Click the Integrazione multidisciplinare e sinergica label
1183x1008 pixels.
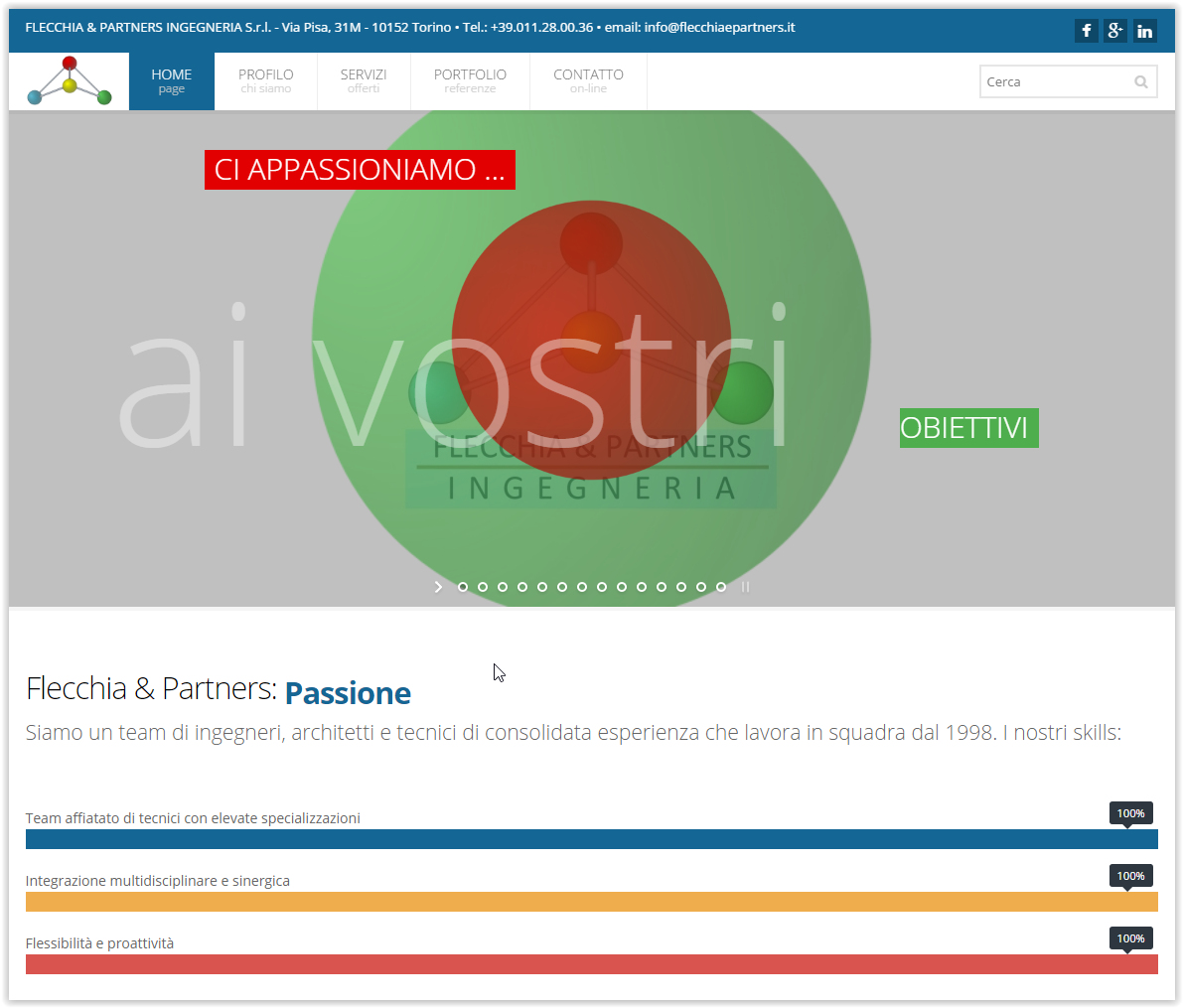pos(158,881)
